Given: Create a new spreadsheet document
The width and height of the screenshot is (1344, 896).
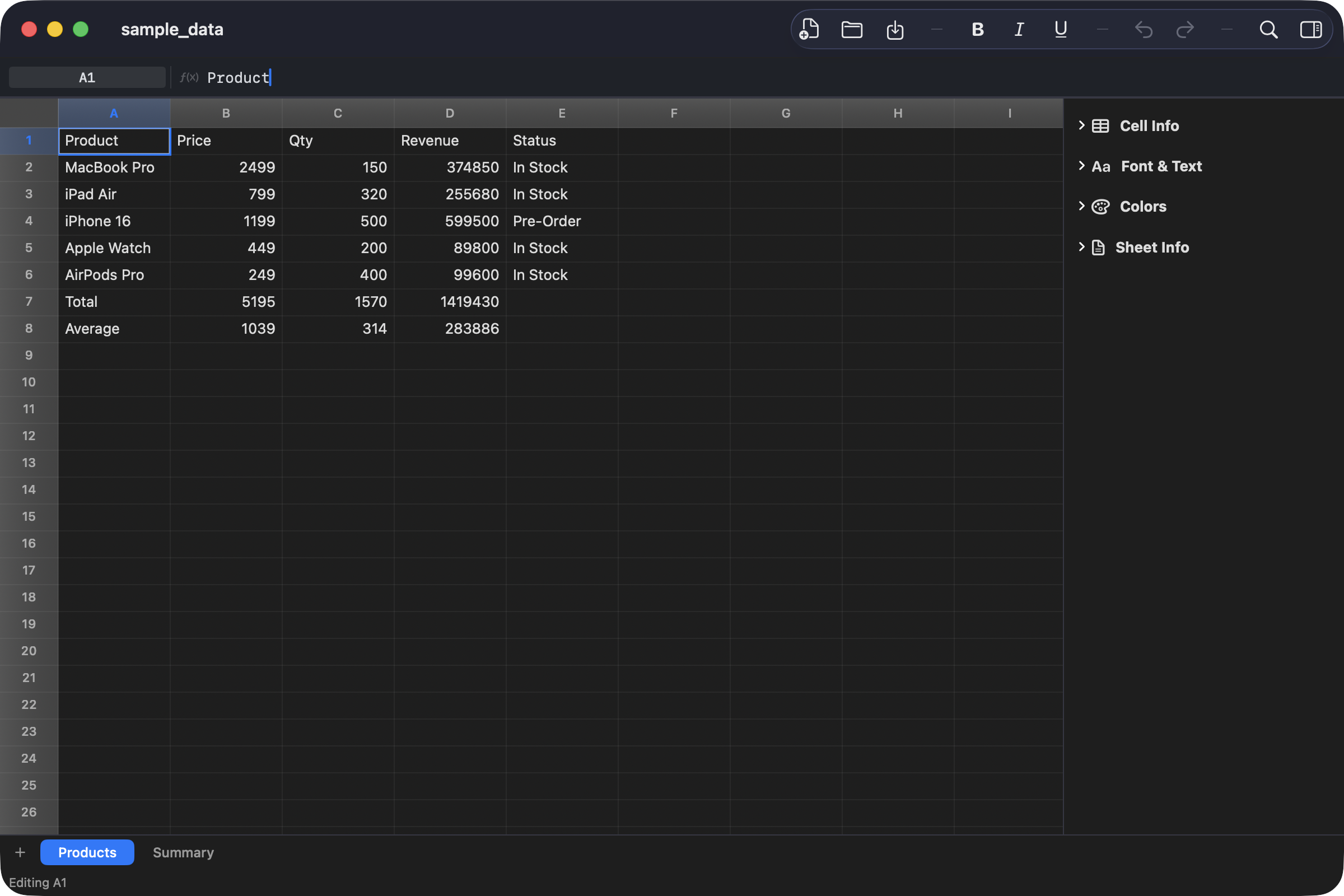Looking at the screenshot, I should [808, 29].
